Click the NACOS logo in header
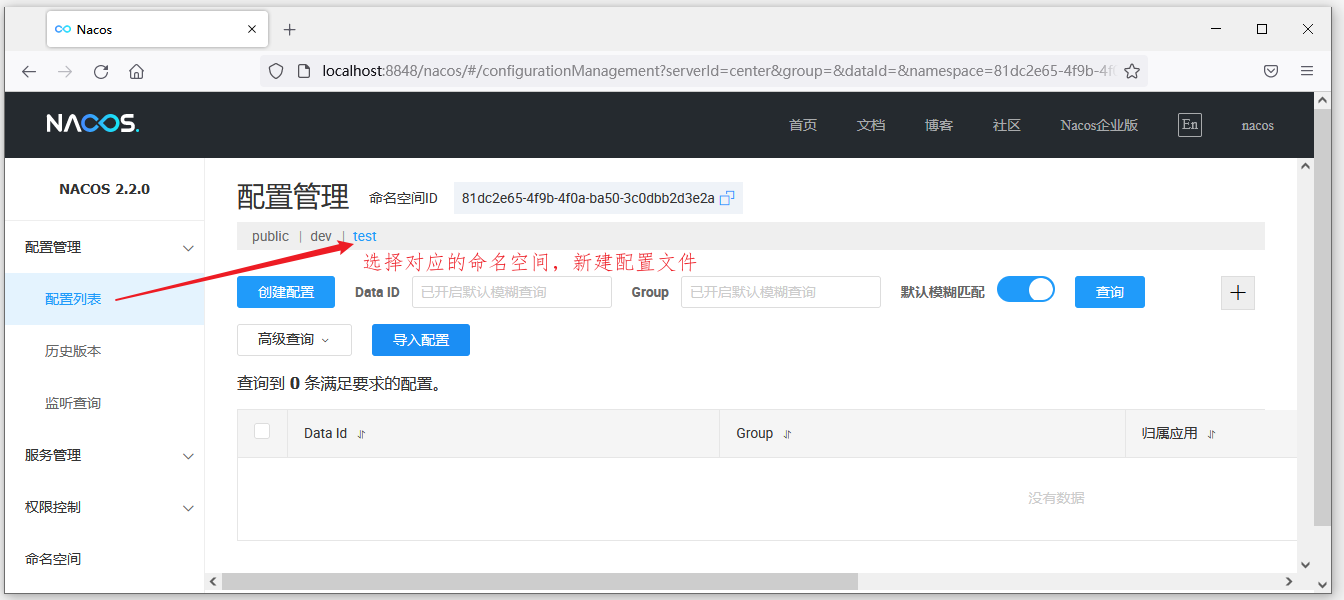The image size is (1344, 600). (92, 124)
